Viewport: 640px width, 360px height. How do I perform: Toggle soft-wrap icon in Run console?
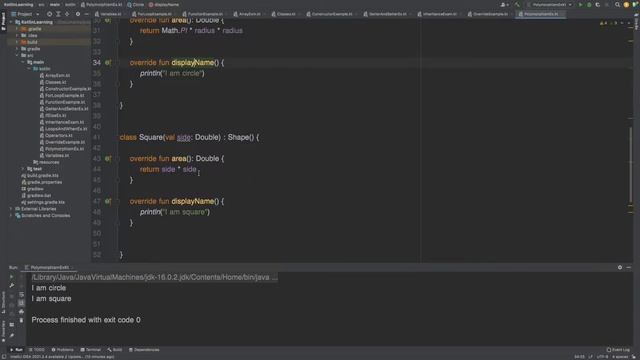(x=21, y=295)
